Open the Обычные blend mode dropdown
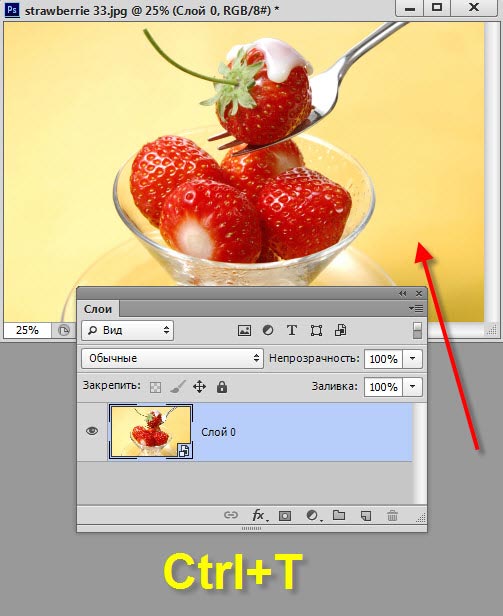503x616 pixels. 172,358
